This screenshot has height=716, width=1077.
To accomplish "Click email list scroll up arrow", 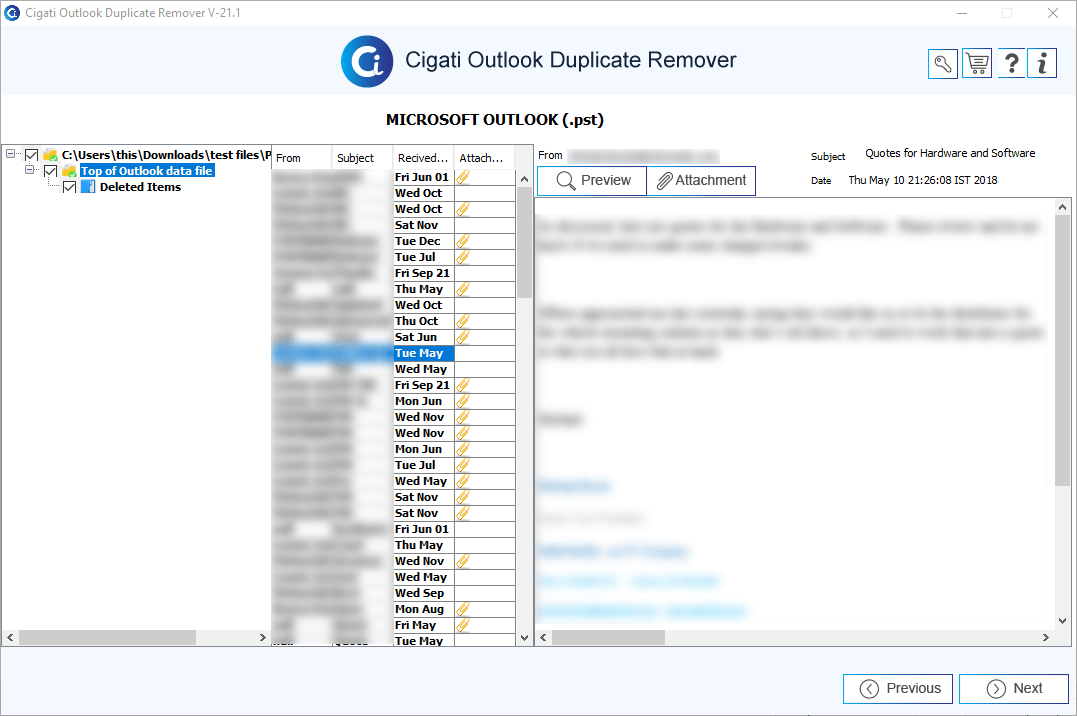I will [524, 179].
